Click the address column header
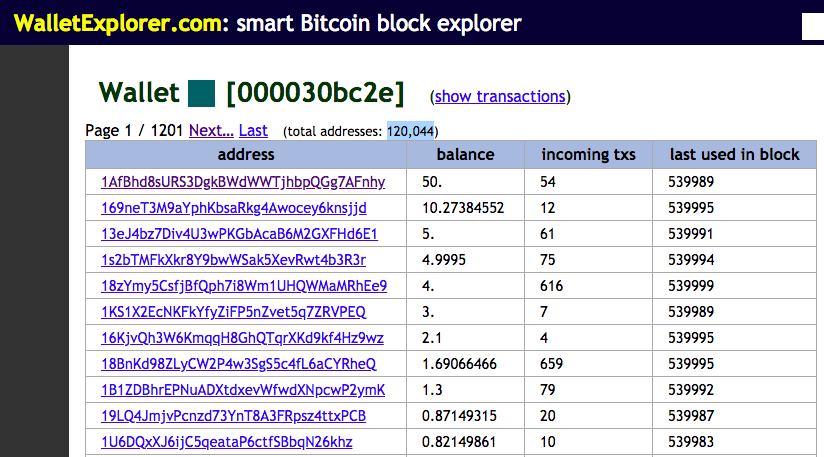 [246, 154]
